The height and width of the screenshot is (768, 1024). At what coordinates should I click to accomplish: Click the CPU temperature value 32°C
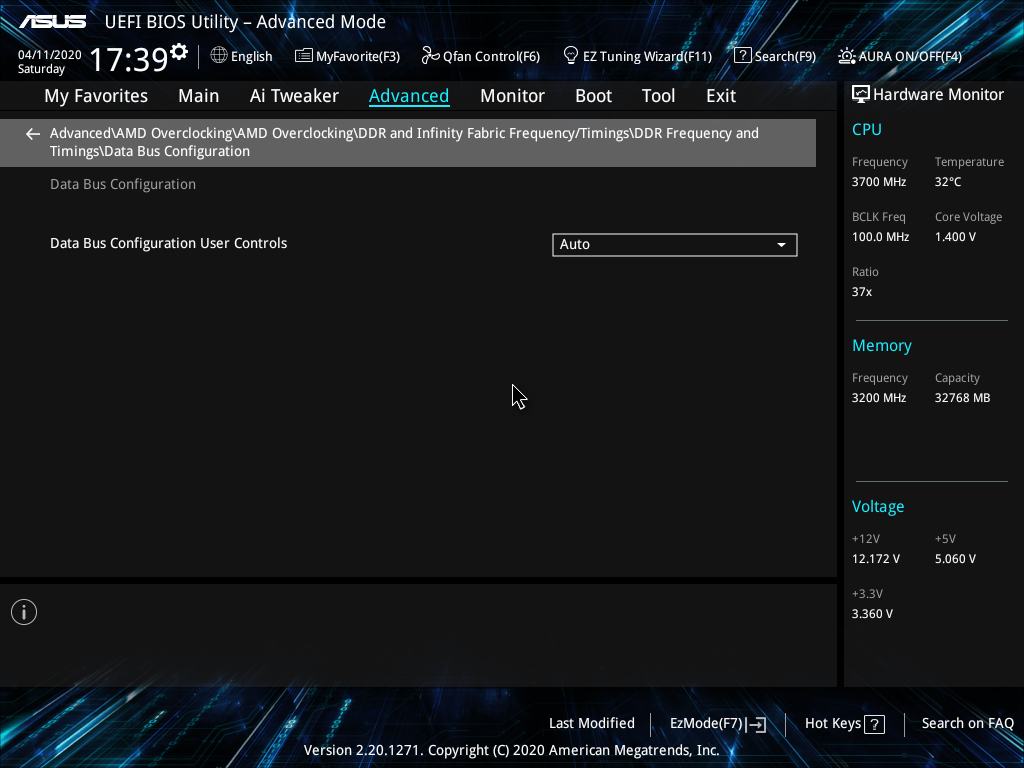click(x=948, y=182)
